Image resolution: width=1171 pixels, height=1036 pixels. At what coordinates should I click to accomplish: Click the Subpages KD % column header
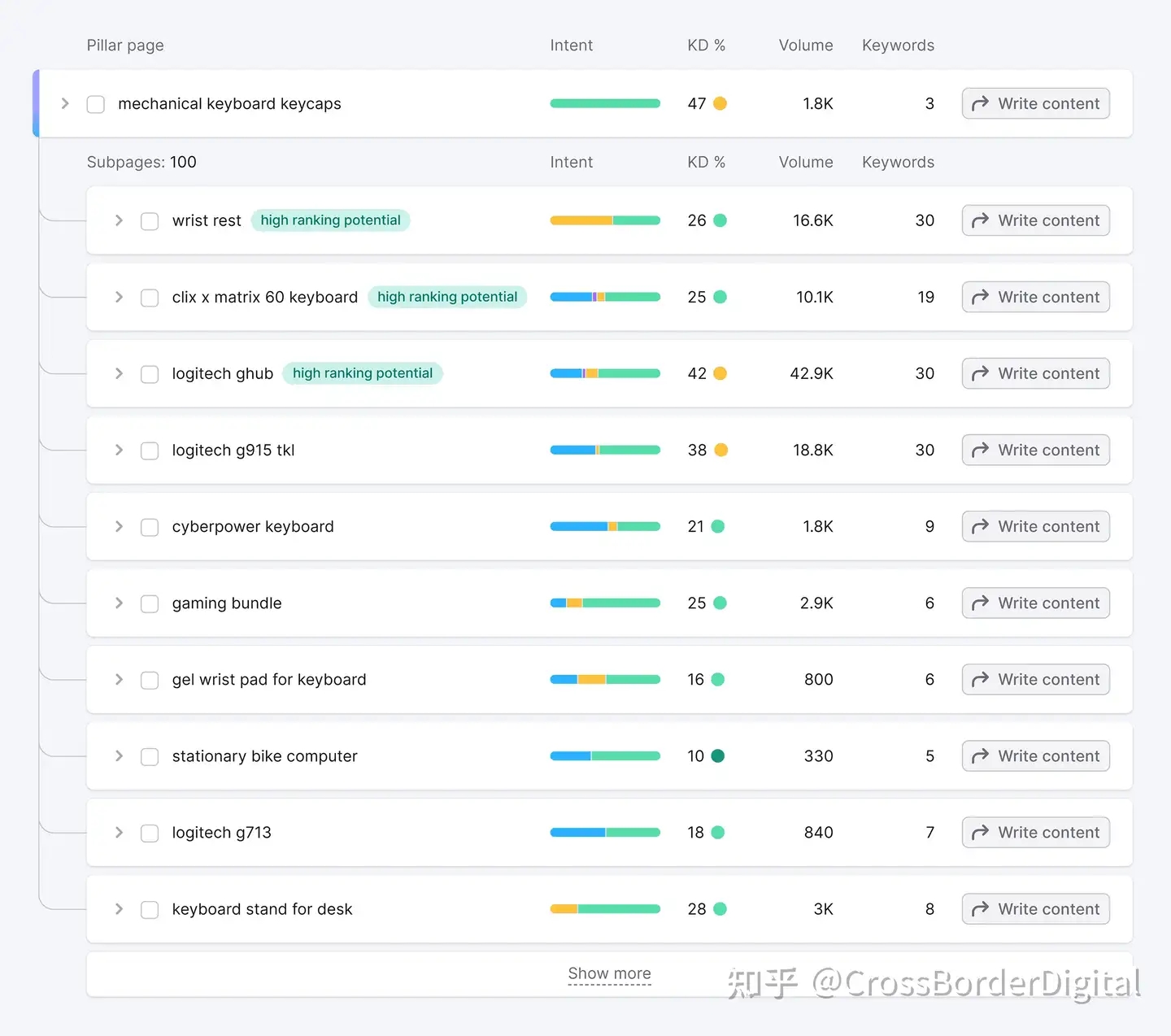click(705, 162)
